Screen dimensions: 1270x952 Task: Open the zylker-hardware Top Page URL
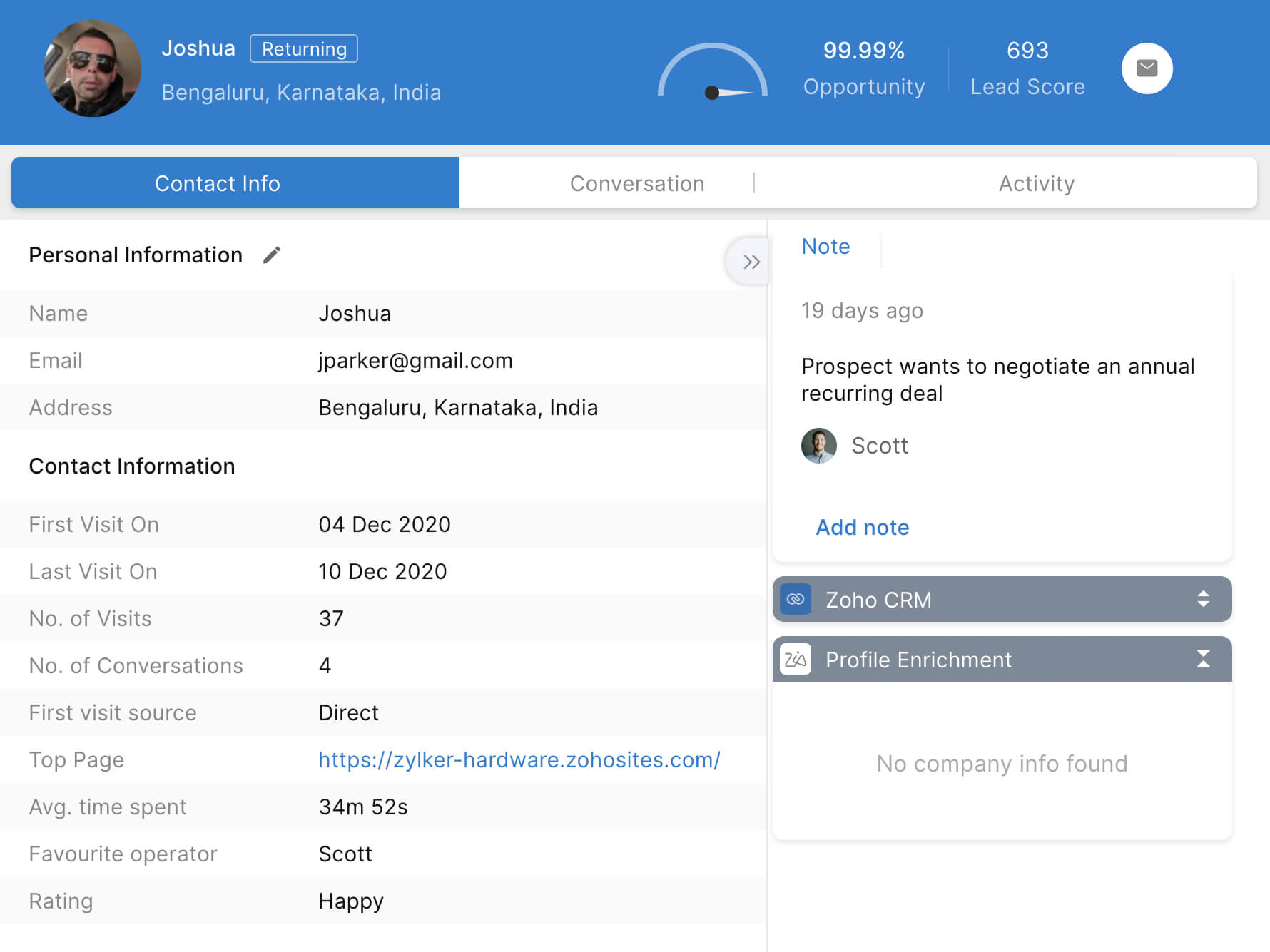pos(519,759)
